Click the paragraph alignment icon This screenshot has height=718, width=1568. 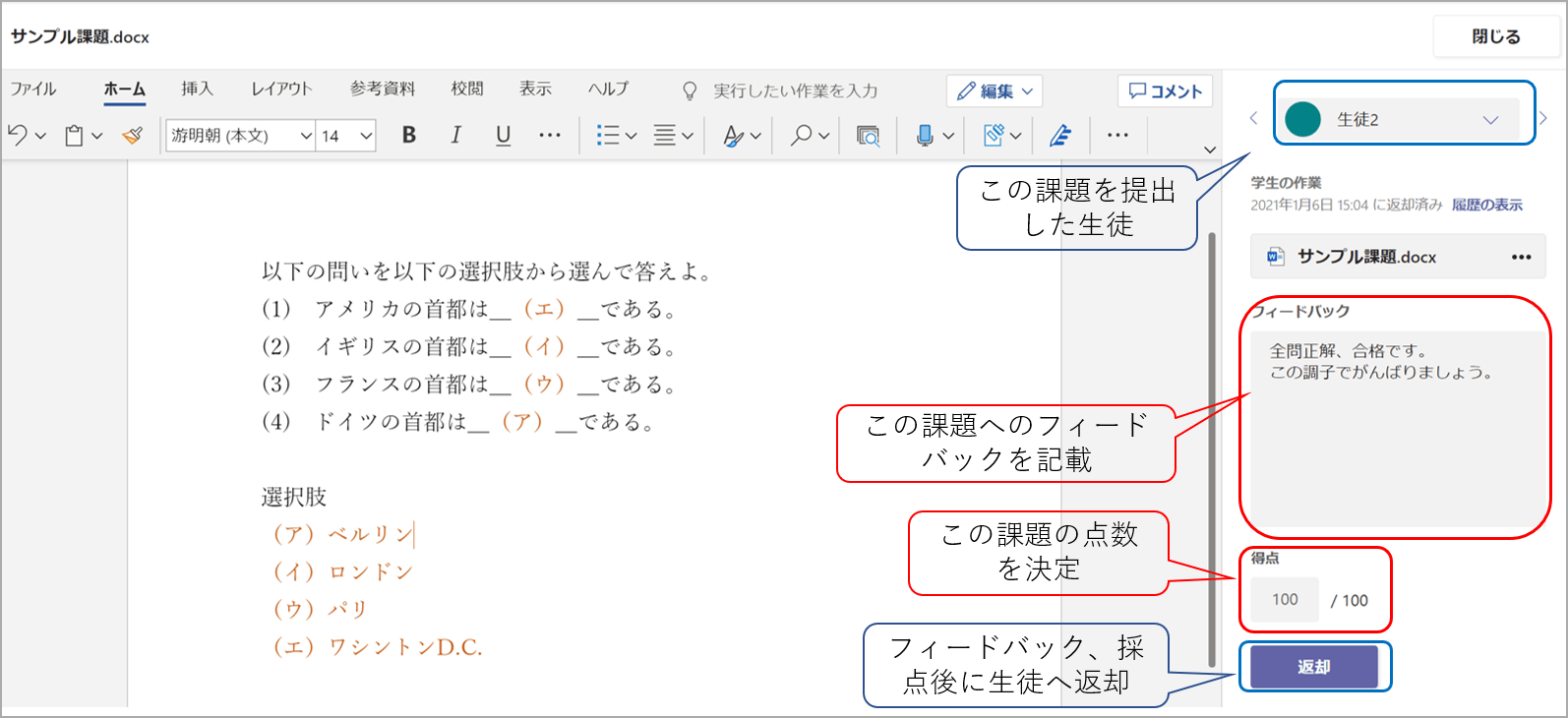[x=665, y=136]
